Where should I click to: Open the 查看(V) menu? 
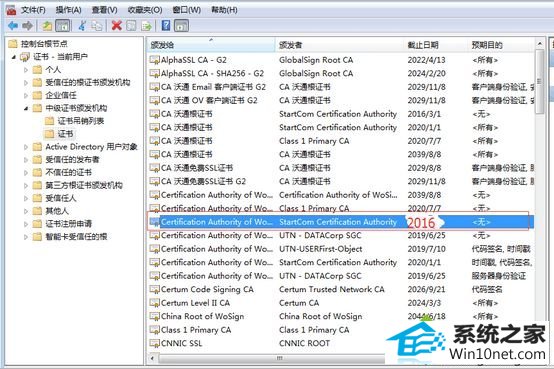click(105, 10)
